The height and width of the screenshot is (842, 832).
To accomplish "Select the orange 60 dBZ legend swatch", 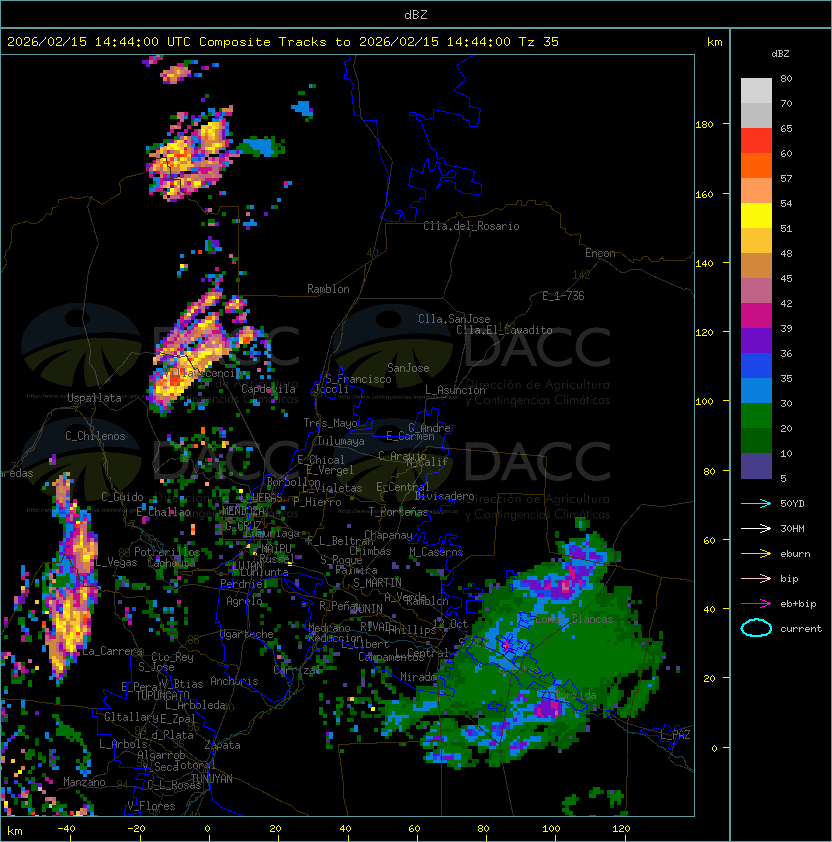I will (x=756, y=165).
